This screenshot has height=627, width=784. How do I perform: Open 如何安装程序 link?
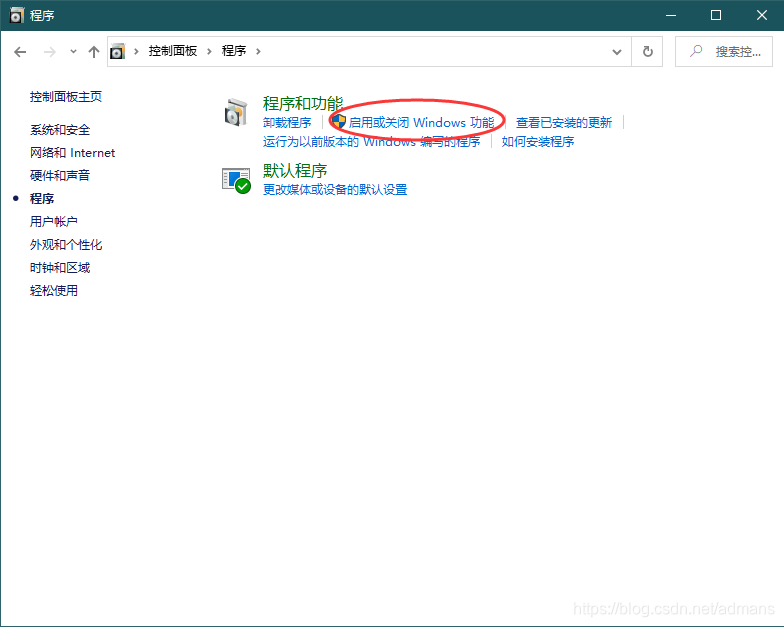(538, 142)
